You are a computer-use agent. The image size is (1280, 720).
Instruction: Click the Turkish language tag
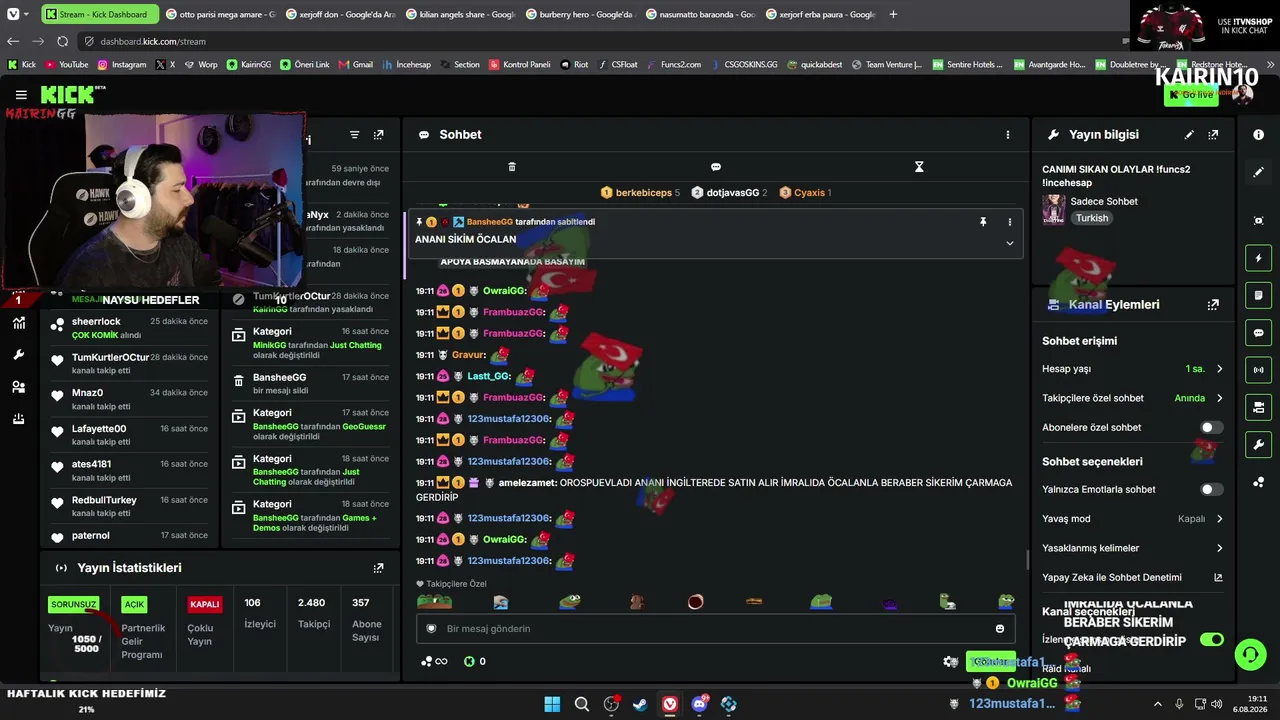pos(1092,219)
